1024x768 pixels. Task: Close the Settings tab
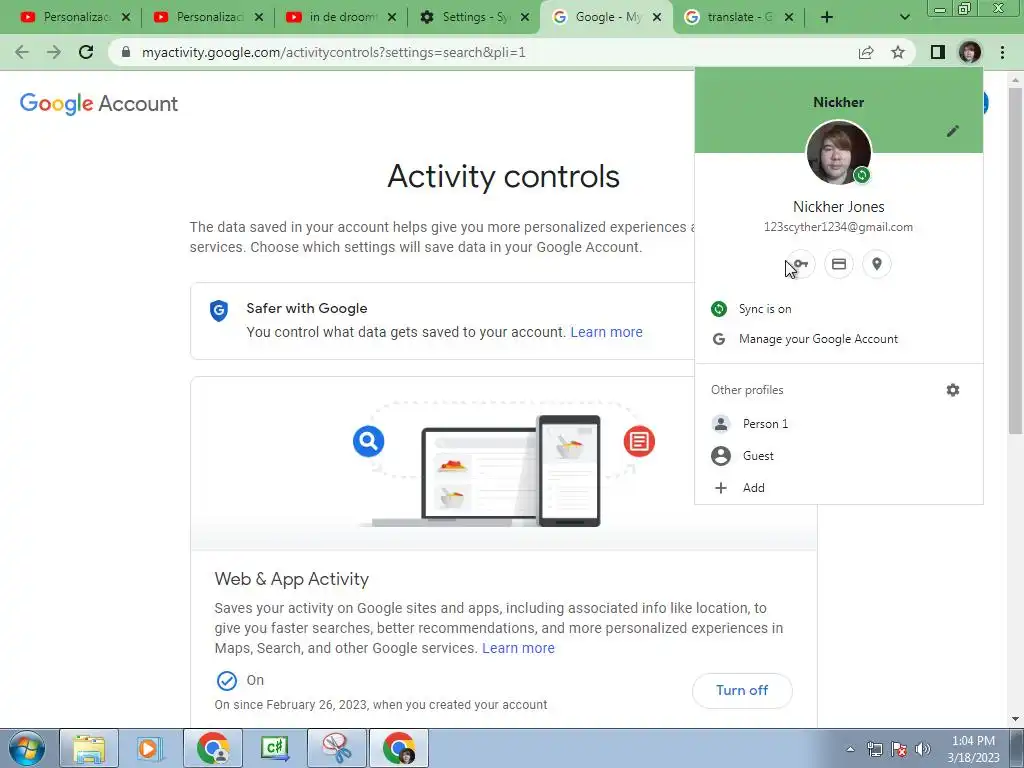524,18
